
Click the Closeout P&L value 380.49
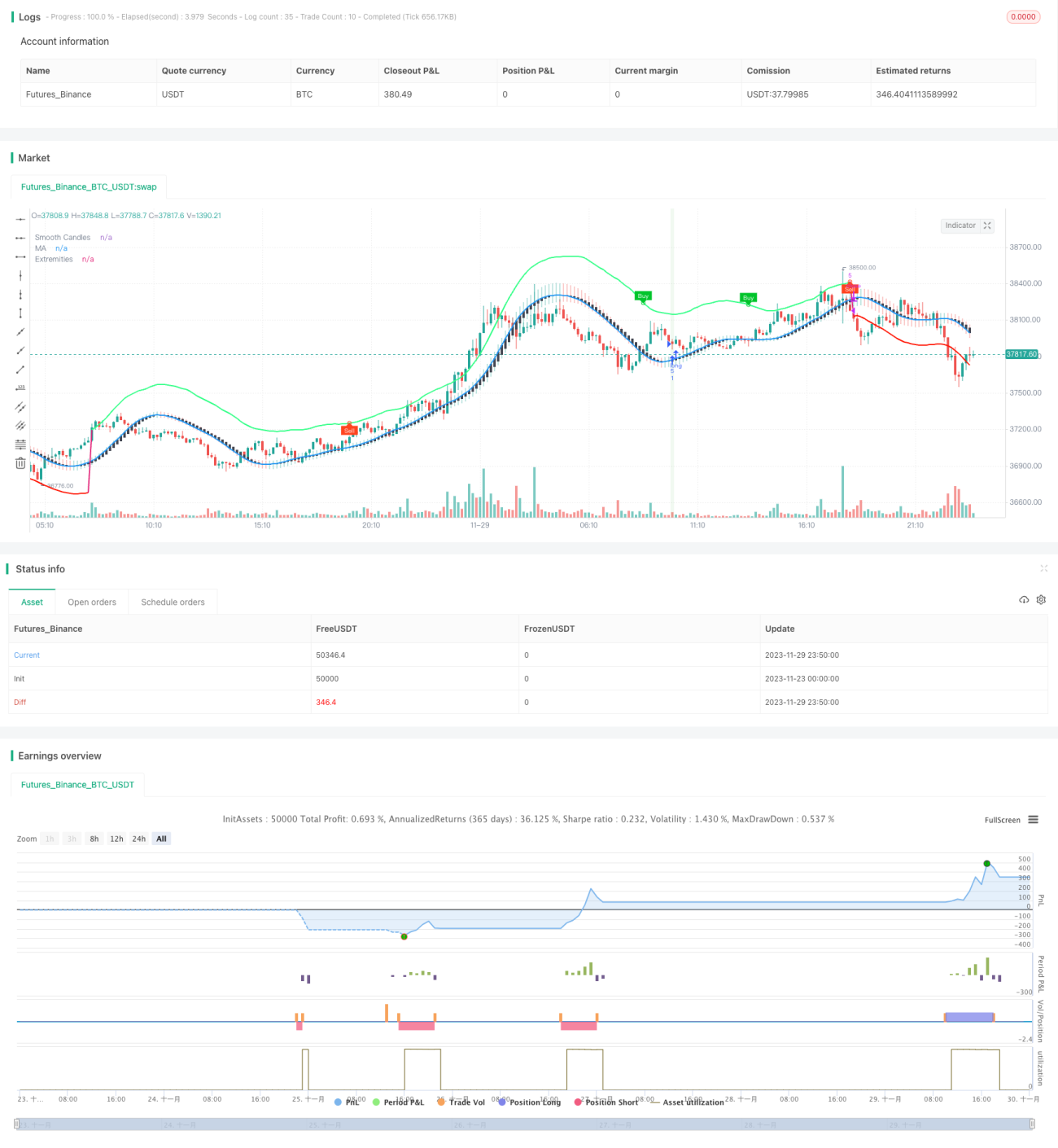398,94
